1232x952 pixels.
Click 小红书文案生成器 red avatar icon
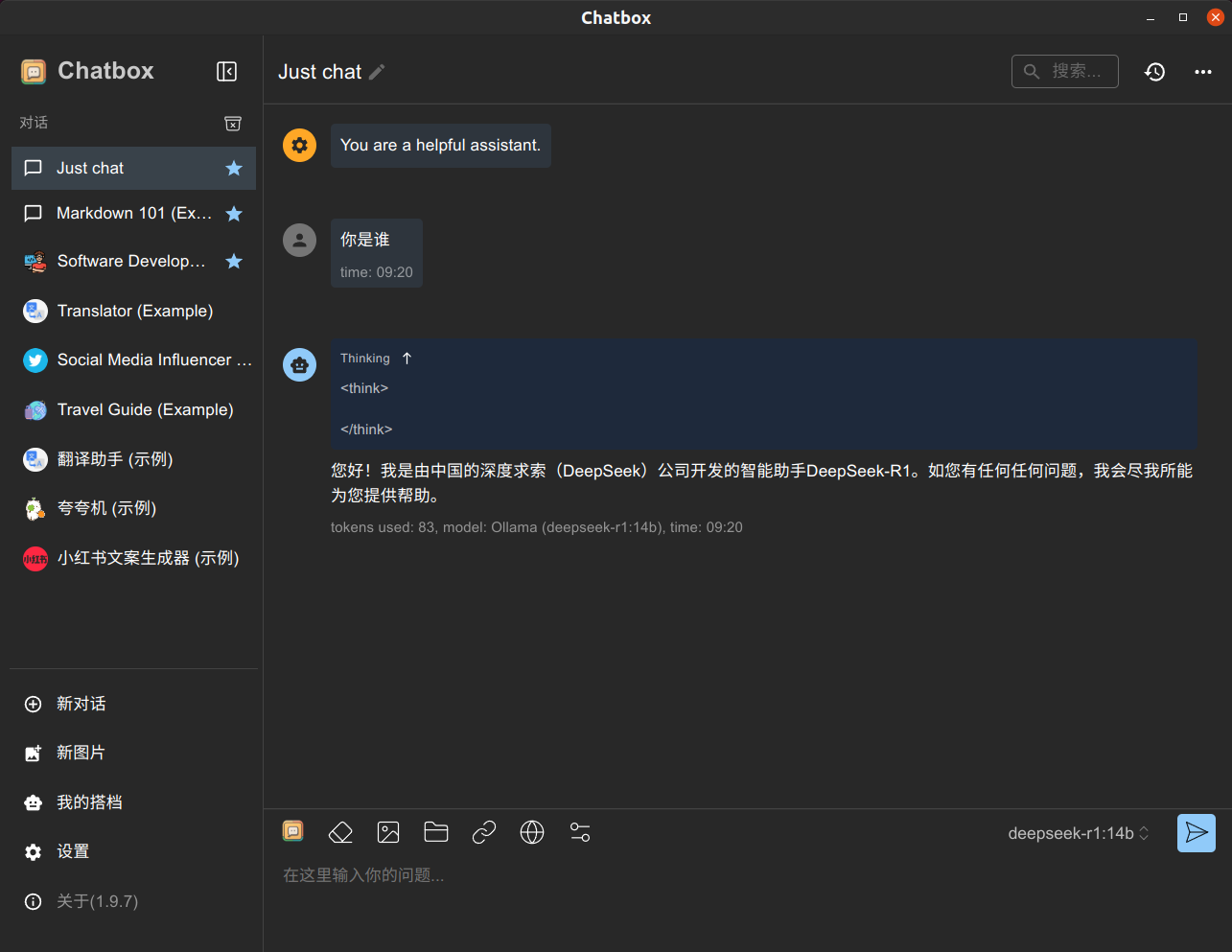35,559
